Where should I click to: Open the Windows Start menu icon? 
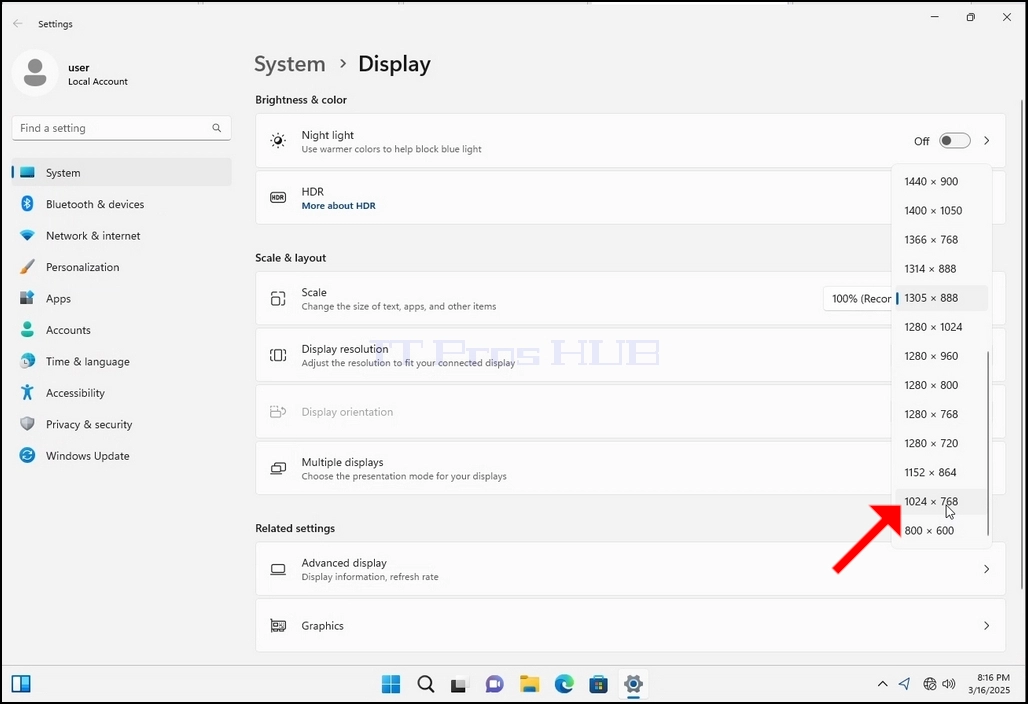[391, 684]
